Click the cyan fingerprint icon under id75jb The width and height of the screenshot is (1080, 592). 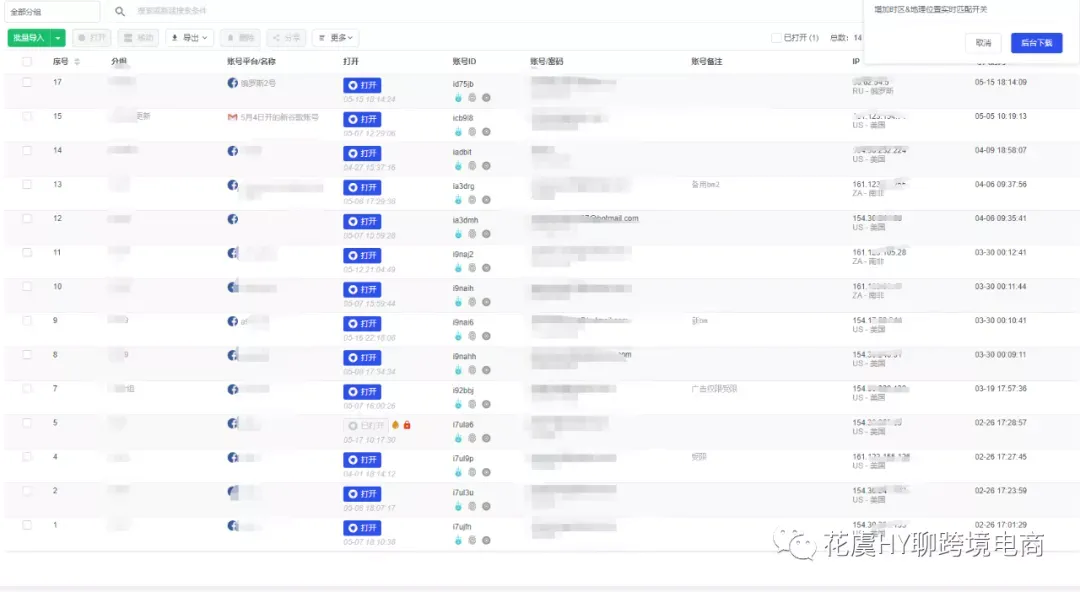(x=458, y=98)
